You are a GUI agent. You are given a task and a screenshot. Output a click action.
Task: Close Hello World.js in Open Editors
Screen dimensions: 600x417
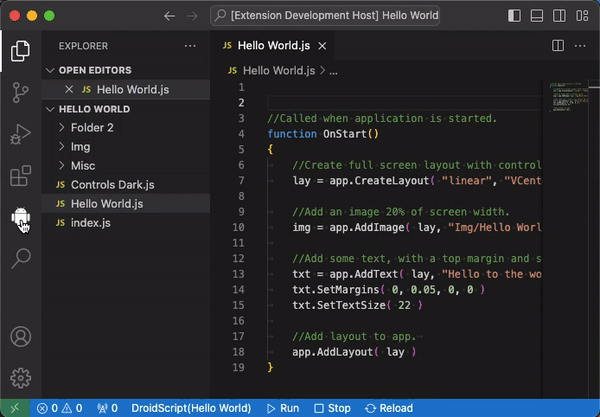pyautogui.click(x=69, y=89)
